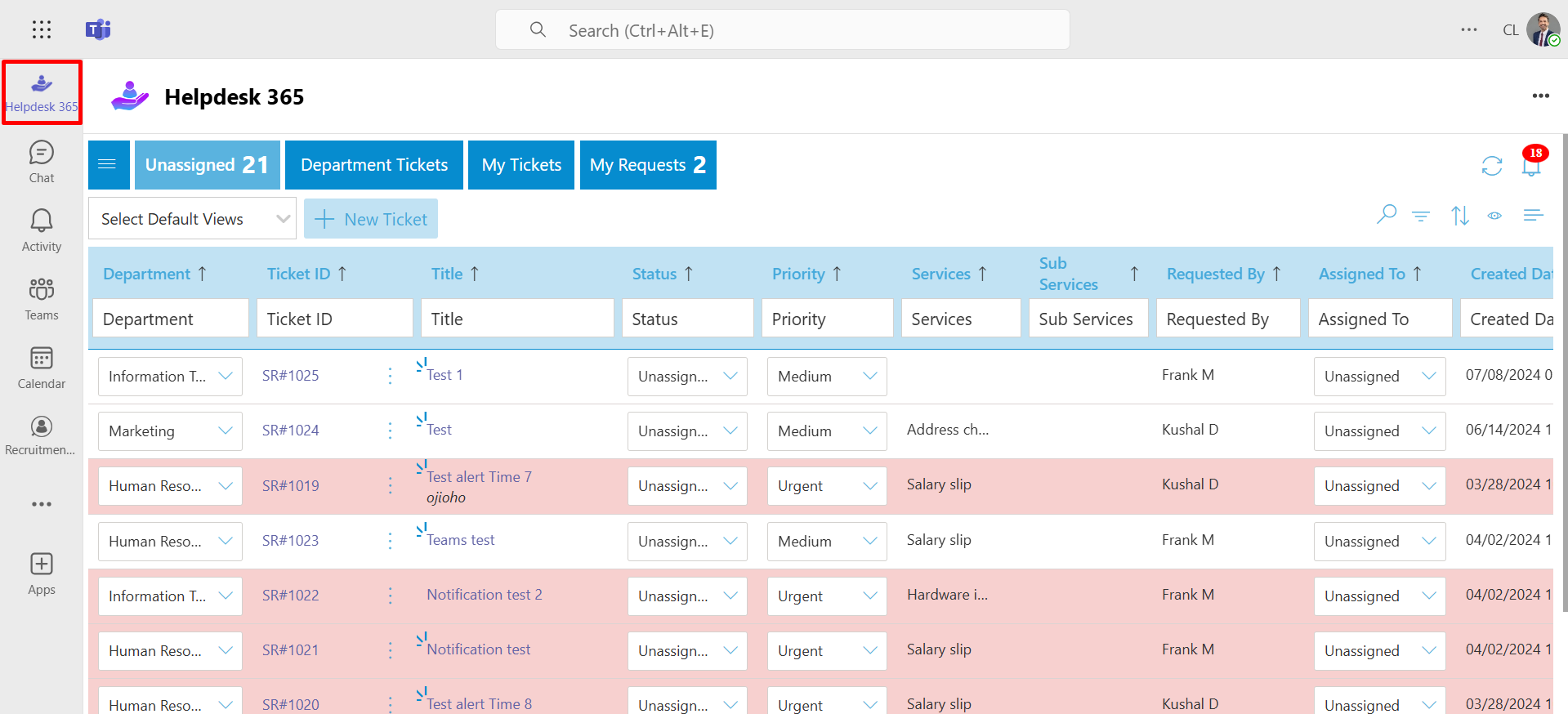Open Helpdesk 365 in the sidebar

pyautogui.click(x=42, y=92)
